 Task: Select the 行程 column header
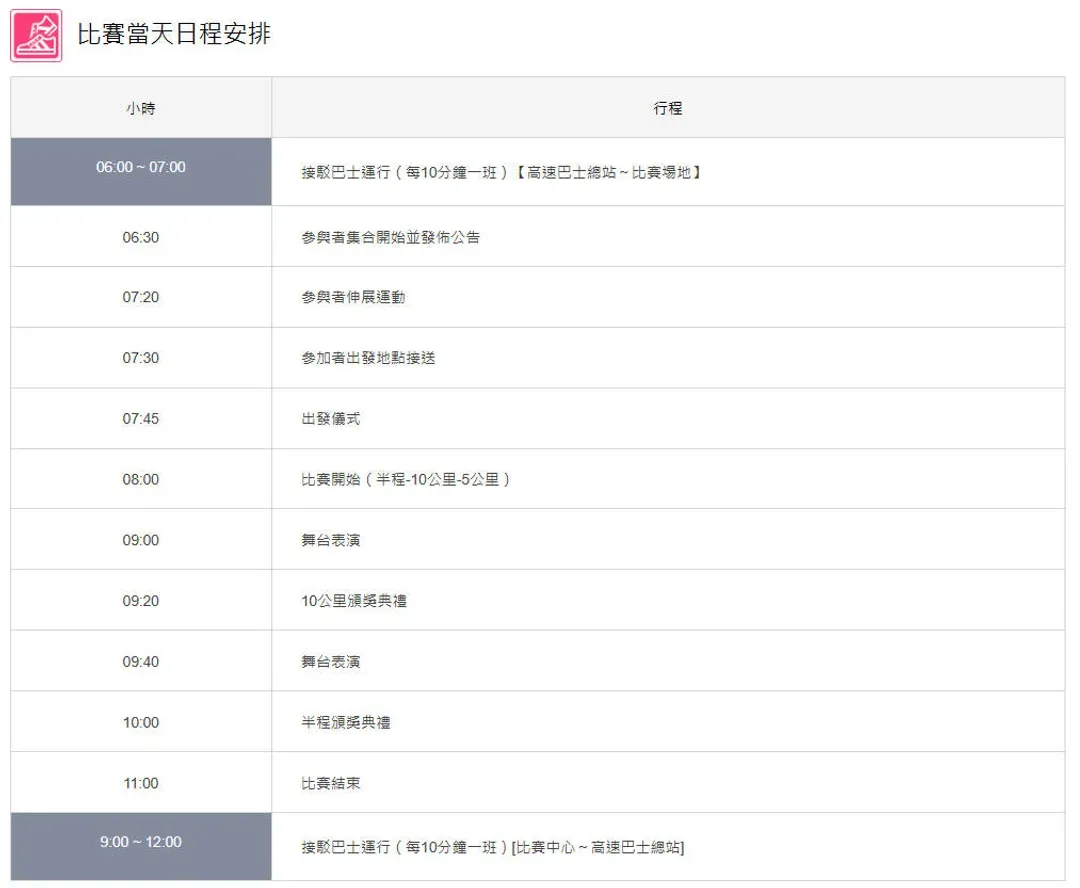667,108
